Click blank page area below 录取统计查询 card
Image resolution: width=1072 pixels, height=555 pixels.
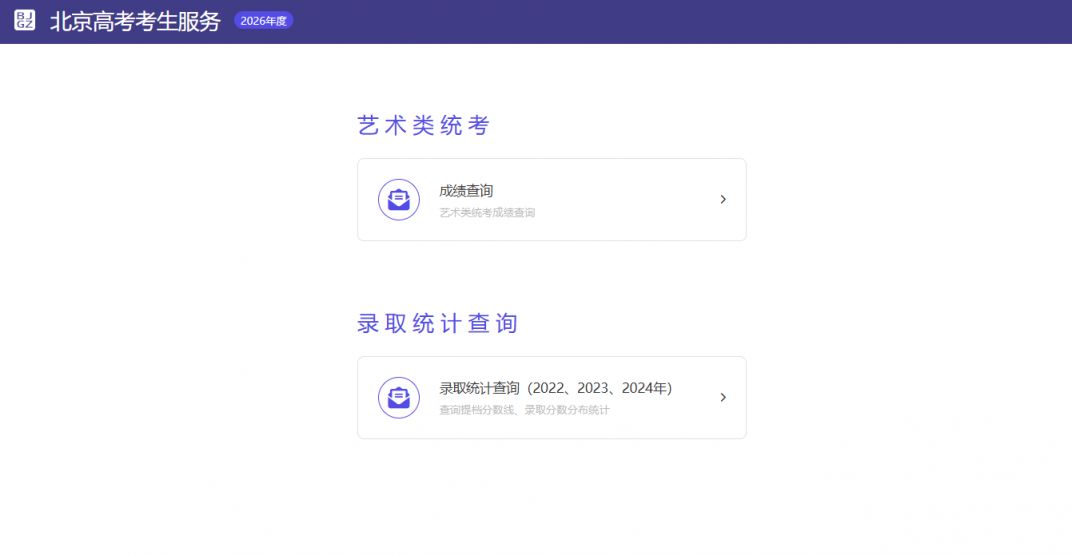click(550, 495)
